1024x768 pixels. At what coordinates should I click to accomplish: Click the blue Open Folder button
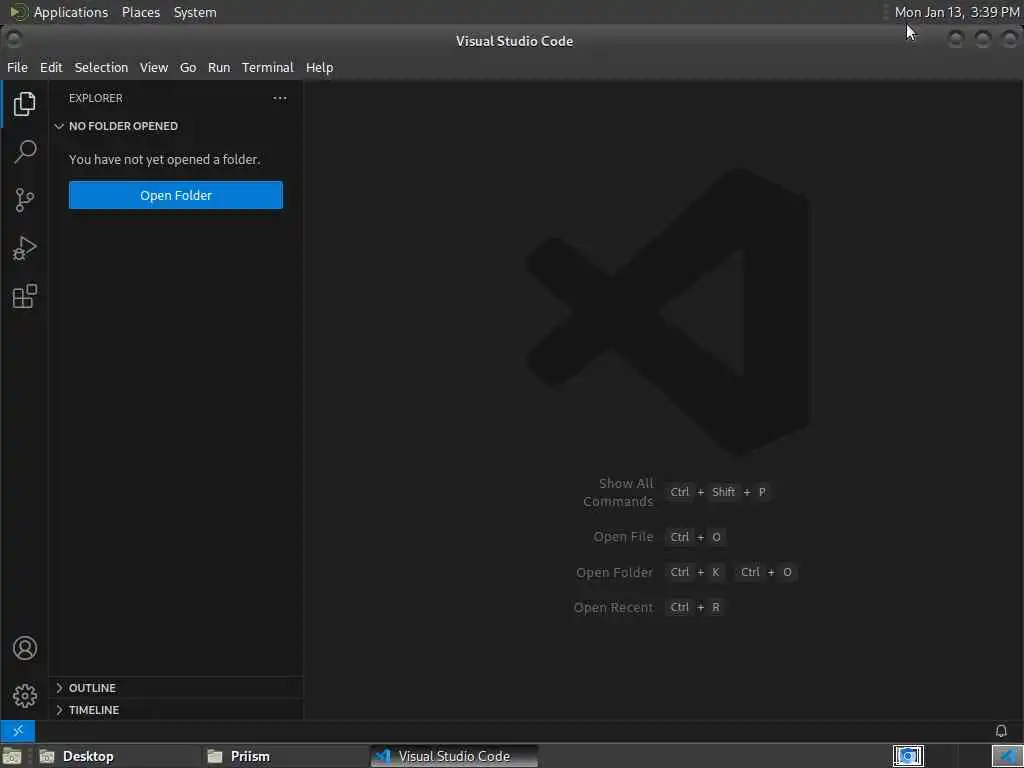click(x=176, y=195)
